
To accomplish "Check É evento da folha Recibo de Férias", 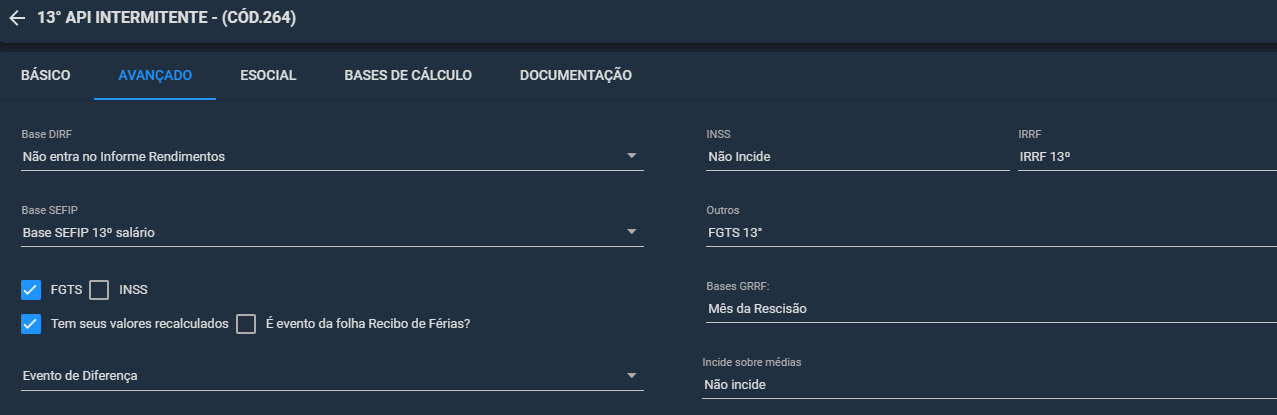I will pos(247,324).
